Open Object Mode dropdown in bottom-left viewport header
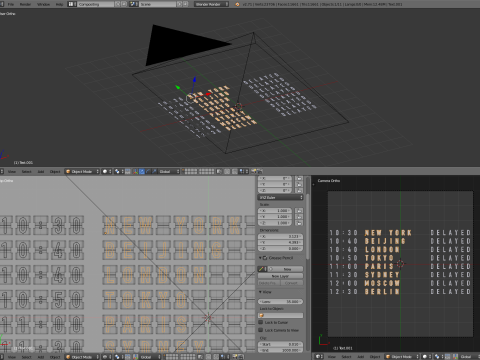Screen dimensions: 480x360 [x=82, y=357]
